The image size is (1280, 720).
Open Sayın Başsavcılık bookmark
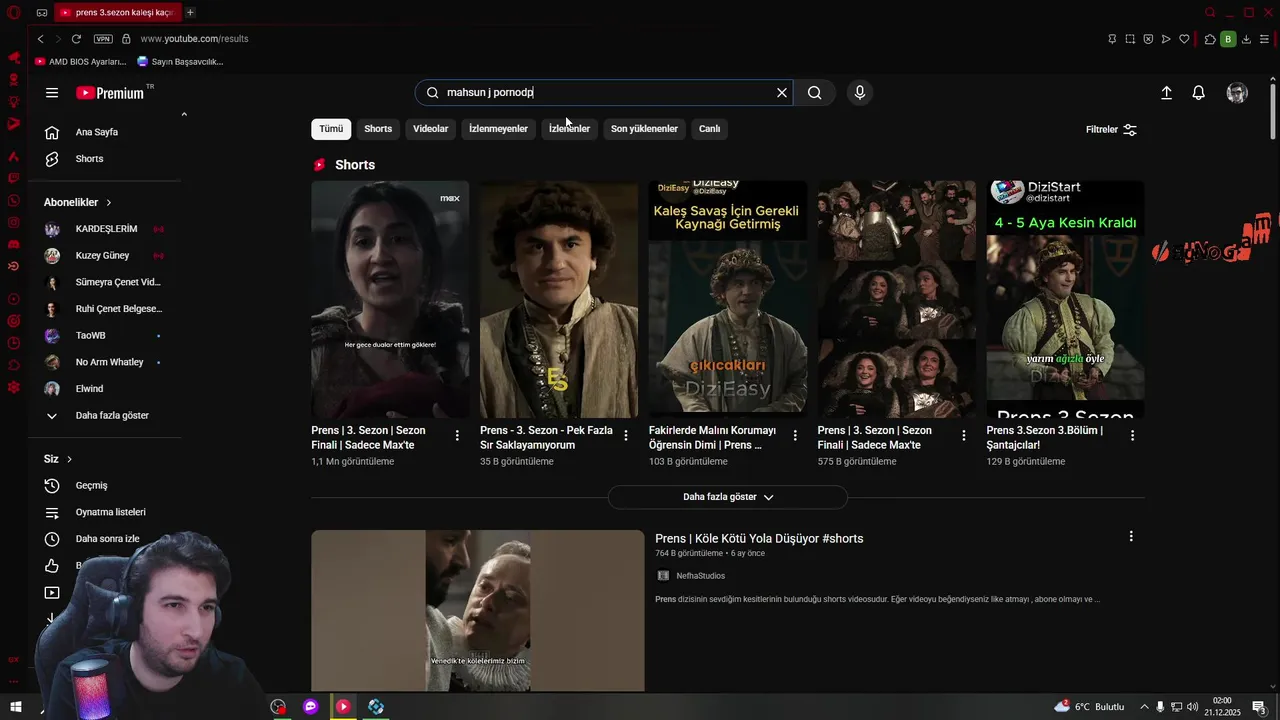(180, 61)
